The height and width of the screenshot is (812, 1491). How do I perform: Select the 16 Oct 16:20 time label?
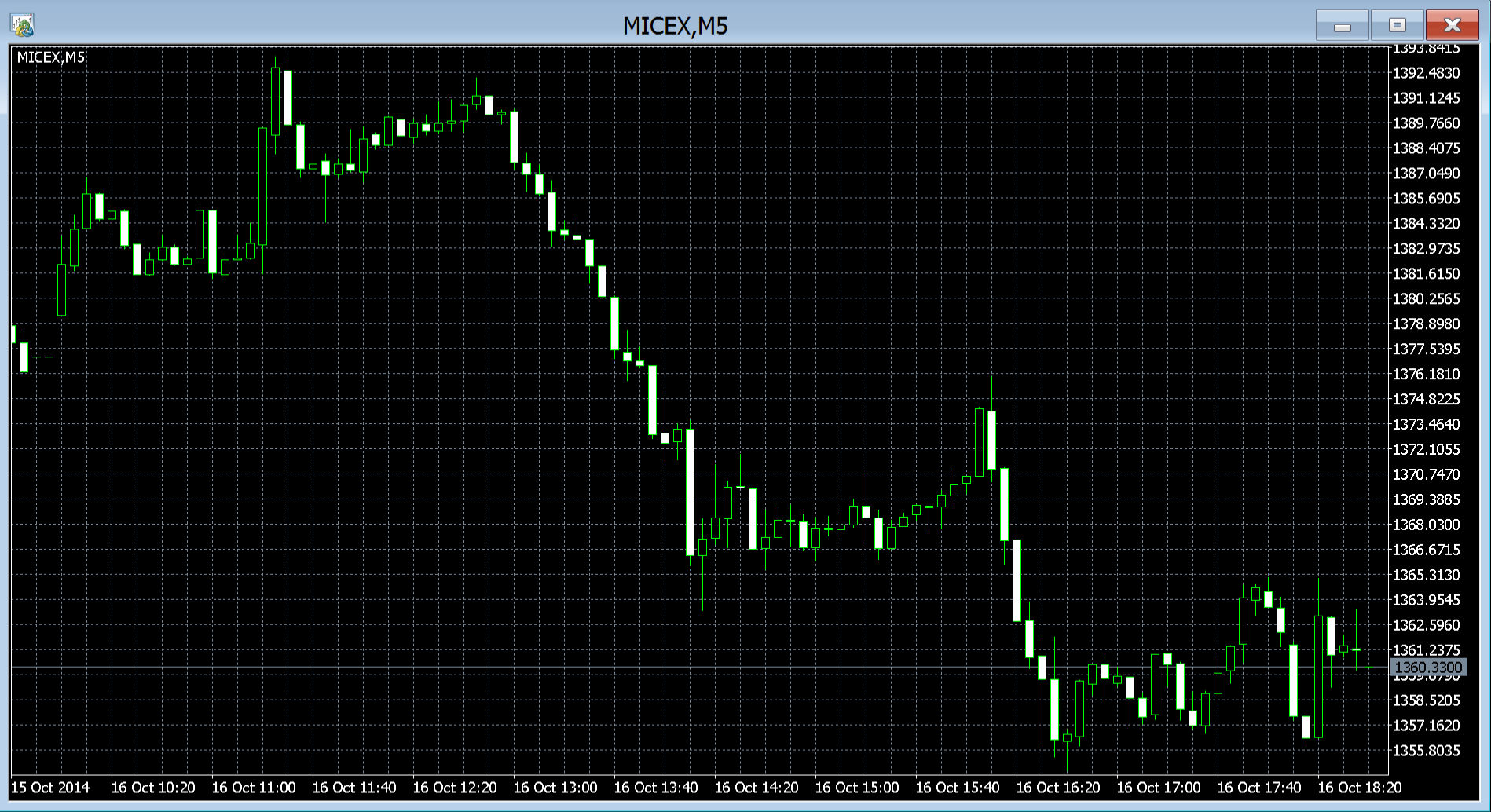[1058, 788]
